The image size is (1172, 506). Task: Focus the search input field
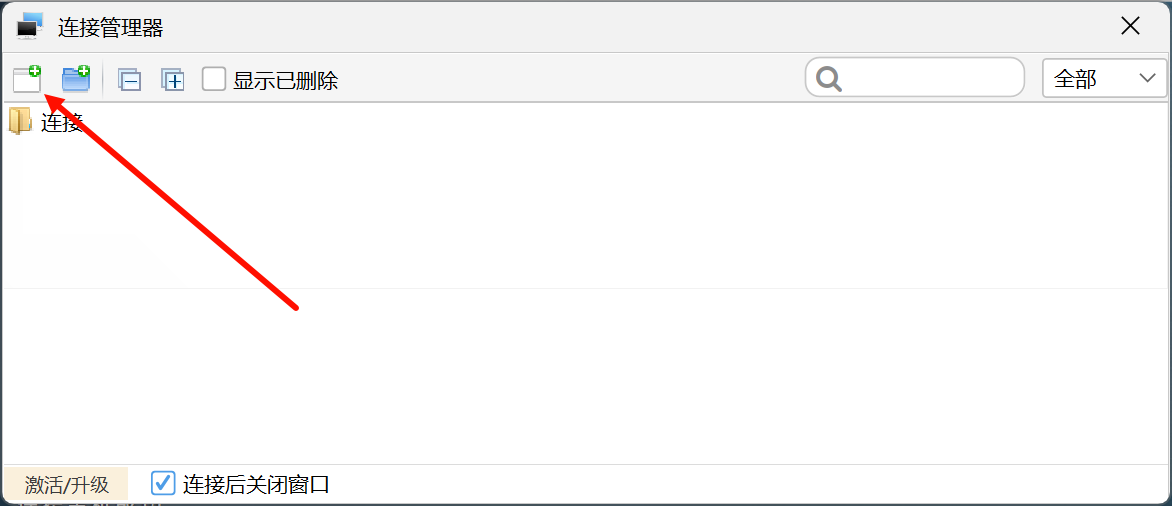pyautogui.click(x=930, y=78)
